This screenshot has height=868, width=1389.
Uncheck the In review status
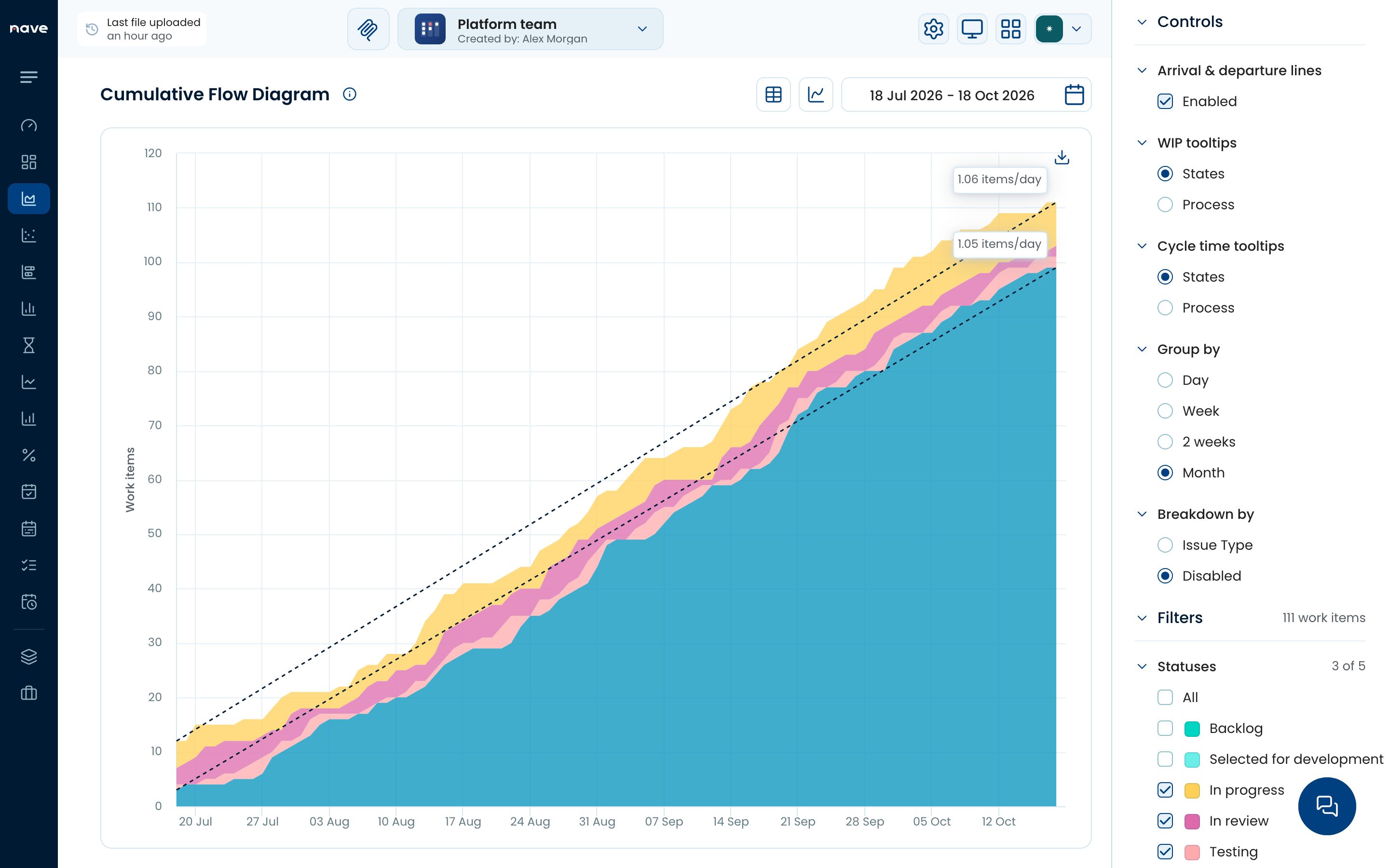pos(1165,822)
